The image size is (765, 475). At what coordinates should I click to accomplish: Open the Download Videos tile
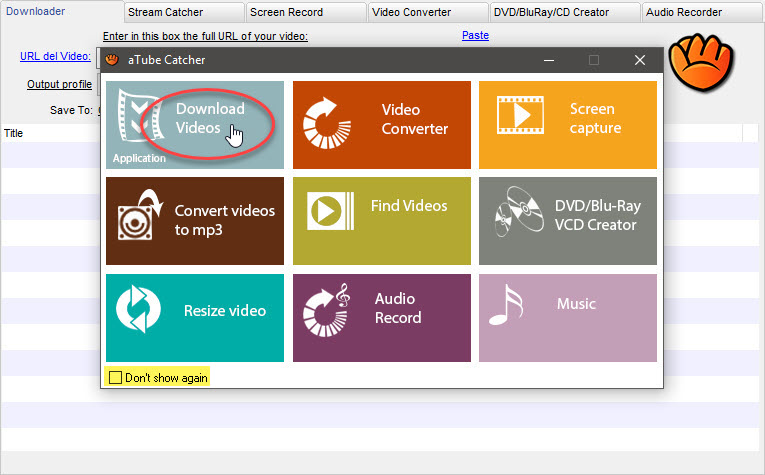pos(195,125)
